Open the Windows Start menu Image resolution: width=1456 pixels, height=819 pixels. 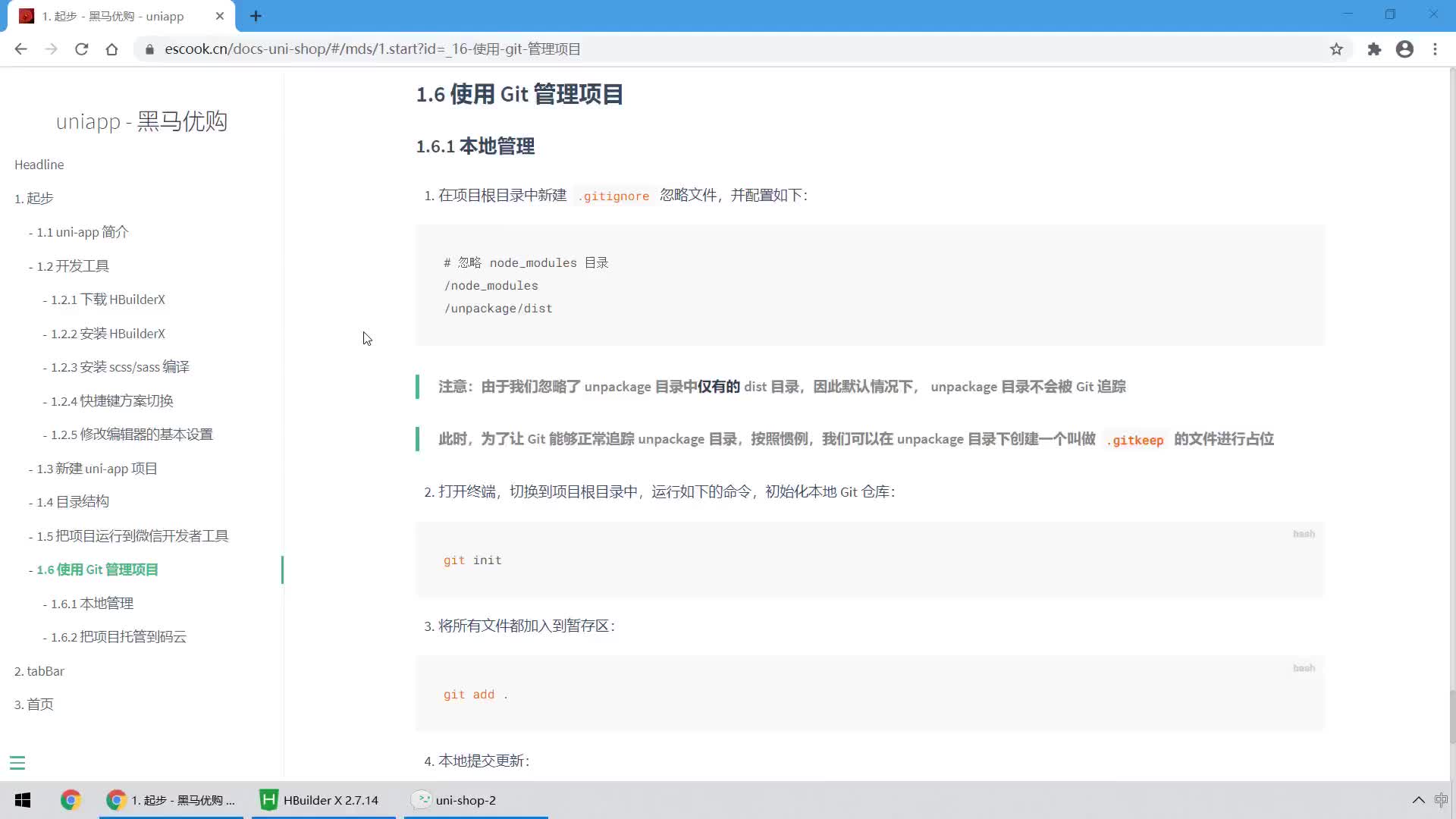coord(23,800)
